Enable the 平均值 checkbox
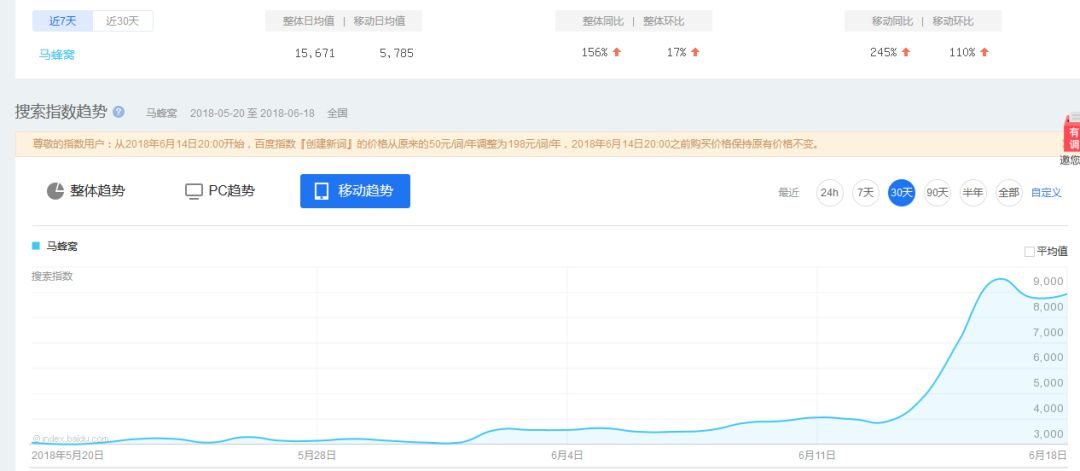Viewport: 1080px width, 471px height. coord(1030,252)
